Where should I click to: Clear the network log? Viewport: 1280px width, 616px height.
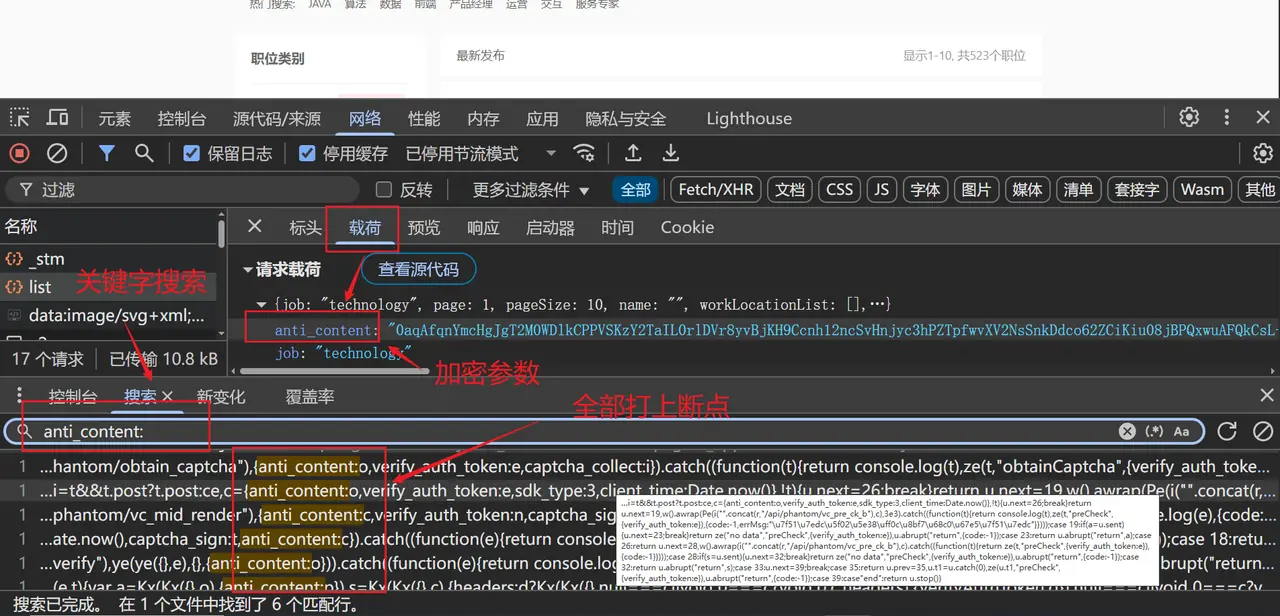(57, 153)
